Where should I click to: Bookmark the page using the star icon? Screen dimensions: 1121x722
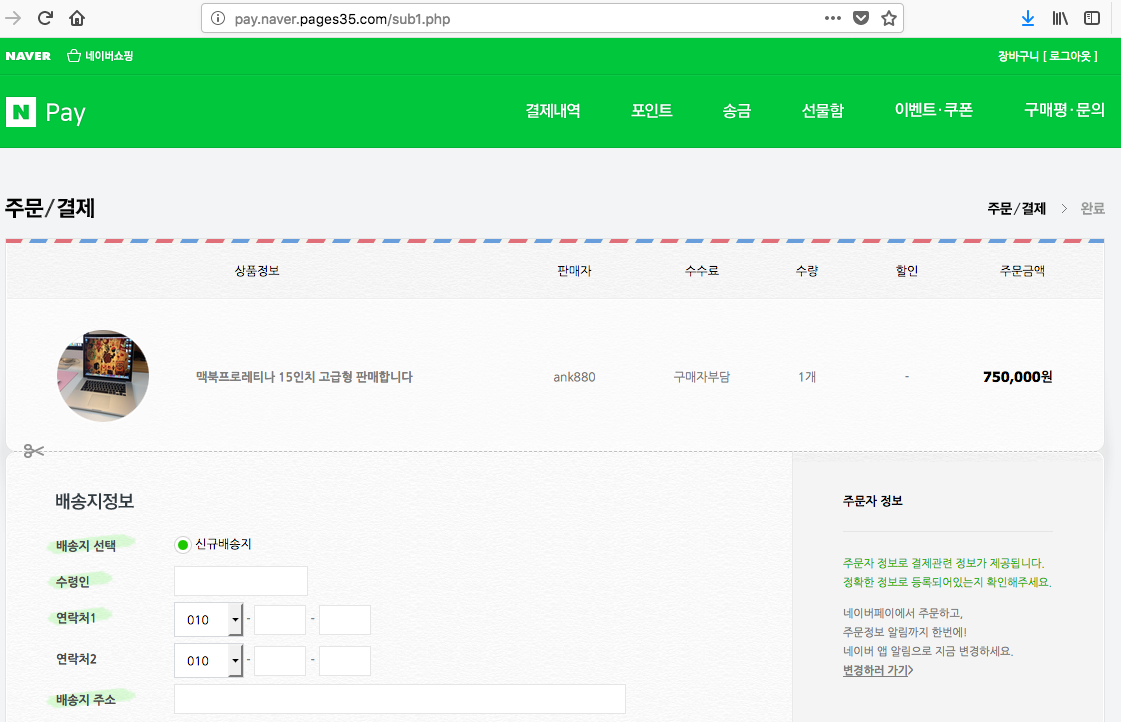tap(889, 17)
